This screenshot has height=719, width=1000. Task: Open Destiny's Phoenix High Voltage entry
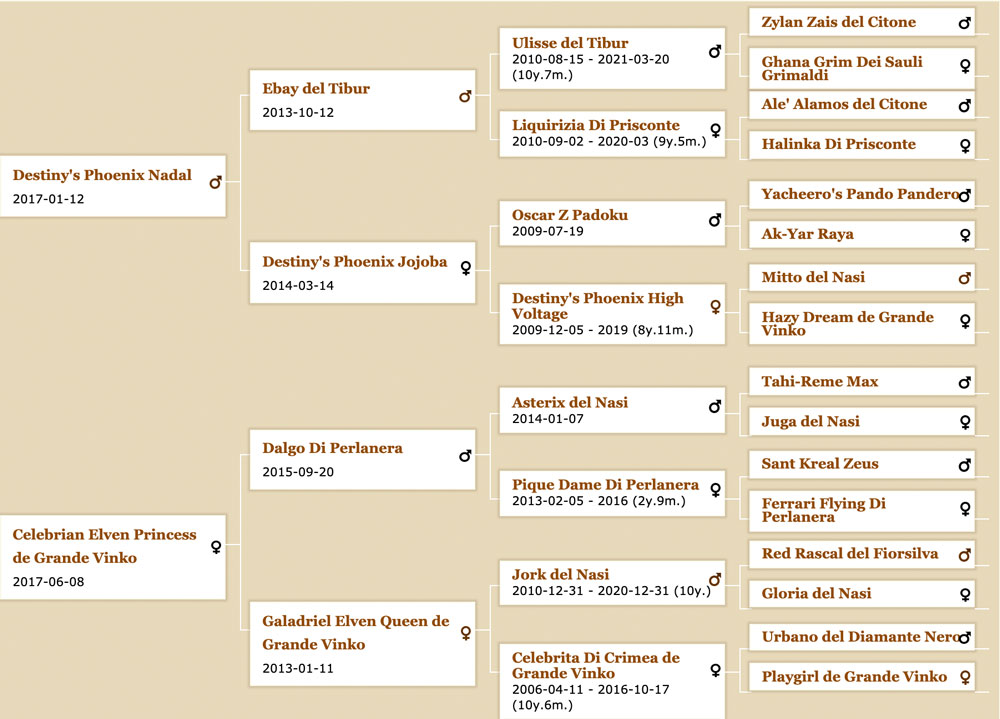[x=598, y=306]
